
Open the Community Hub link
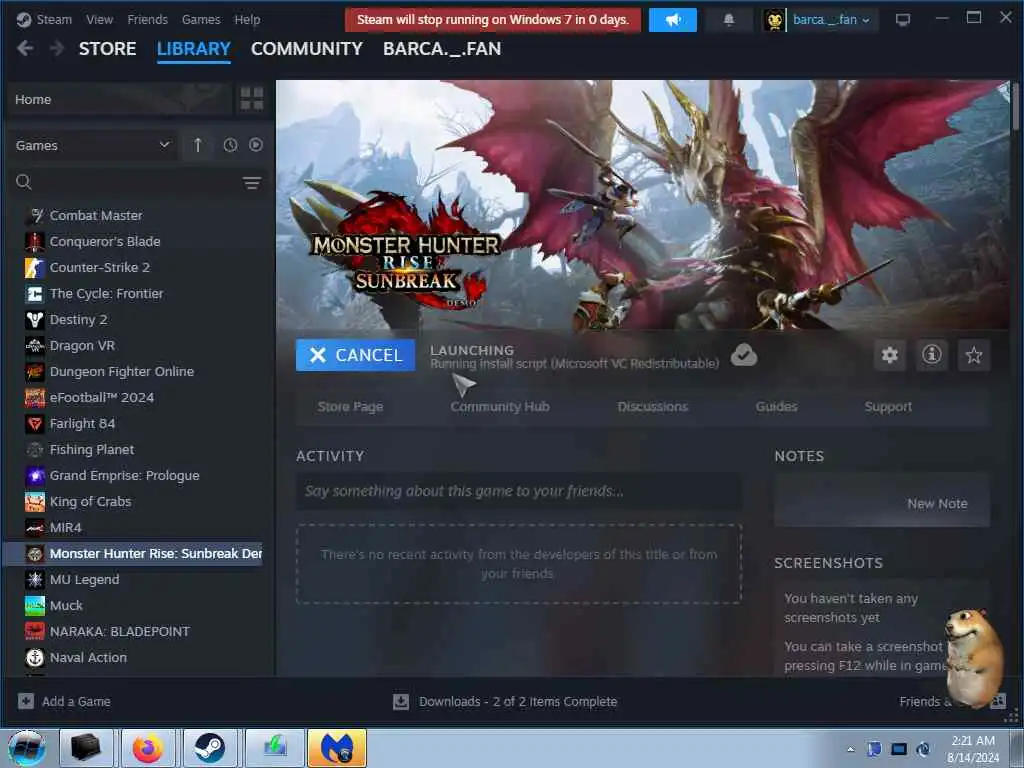[x=500, y=407]
